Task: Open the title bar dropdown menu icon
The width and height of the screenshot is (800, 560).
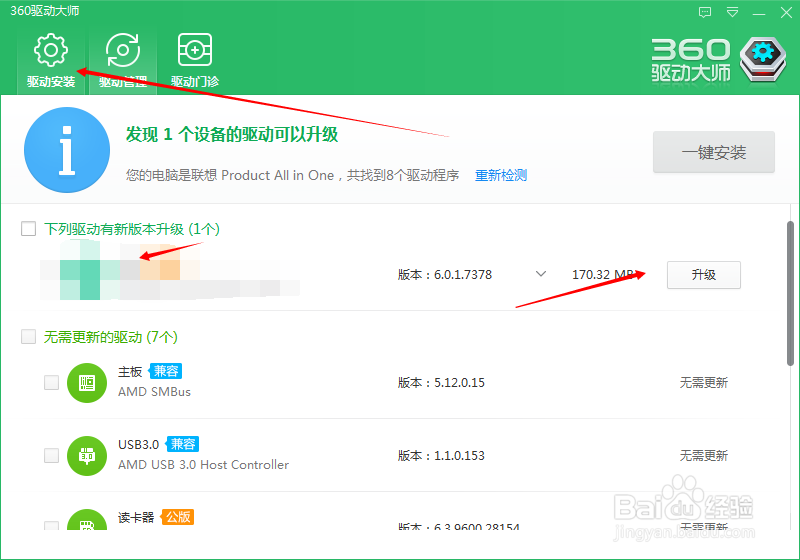Action: [732, 12]
